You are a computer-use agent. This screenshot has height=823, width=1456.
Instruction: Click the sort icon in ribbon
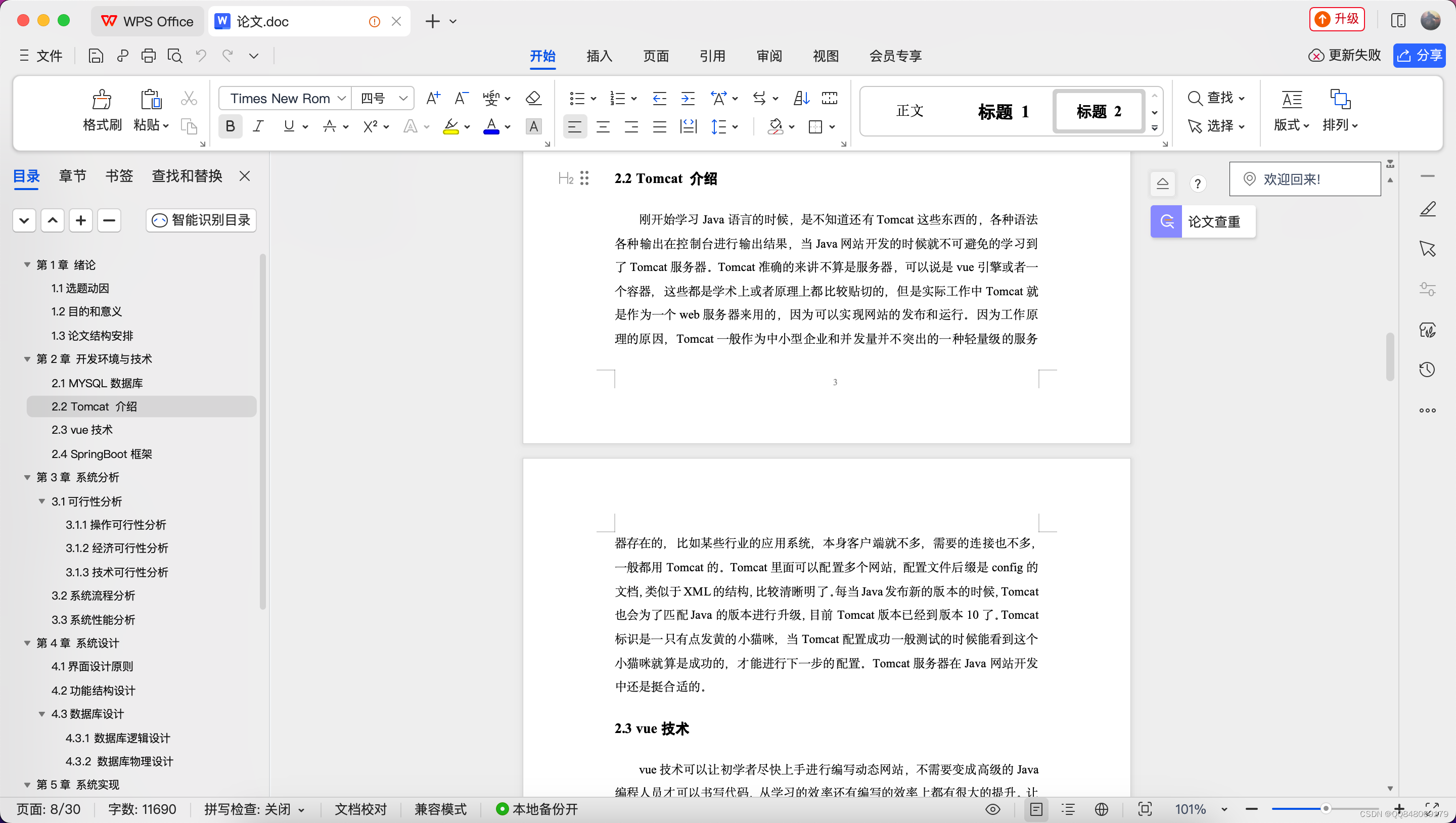(x=801, y=99)
